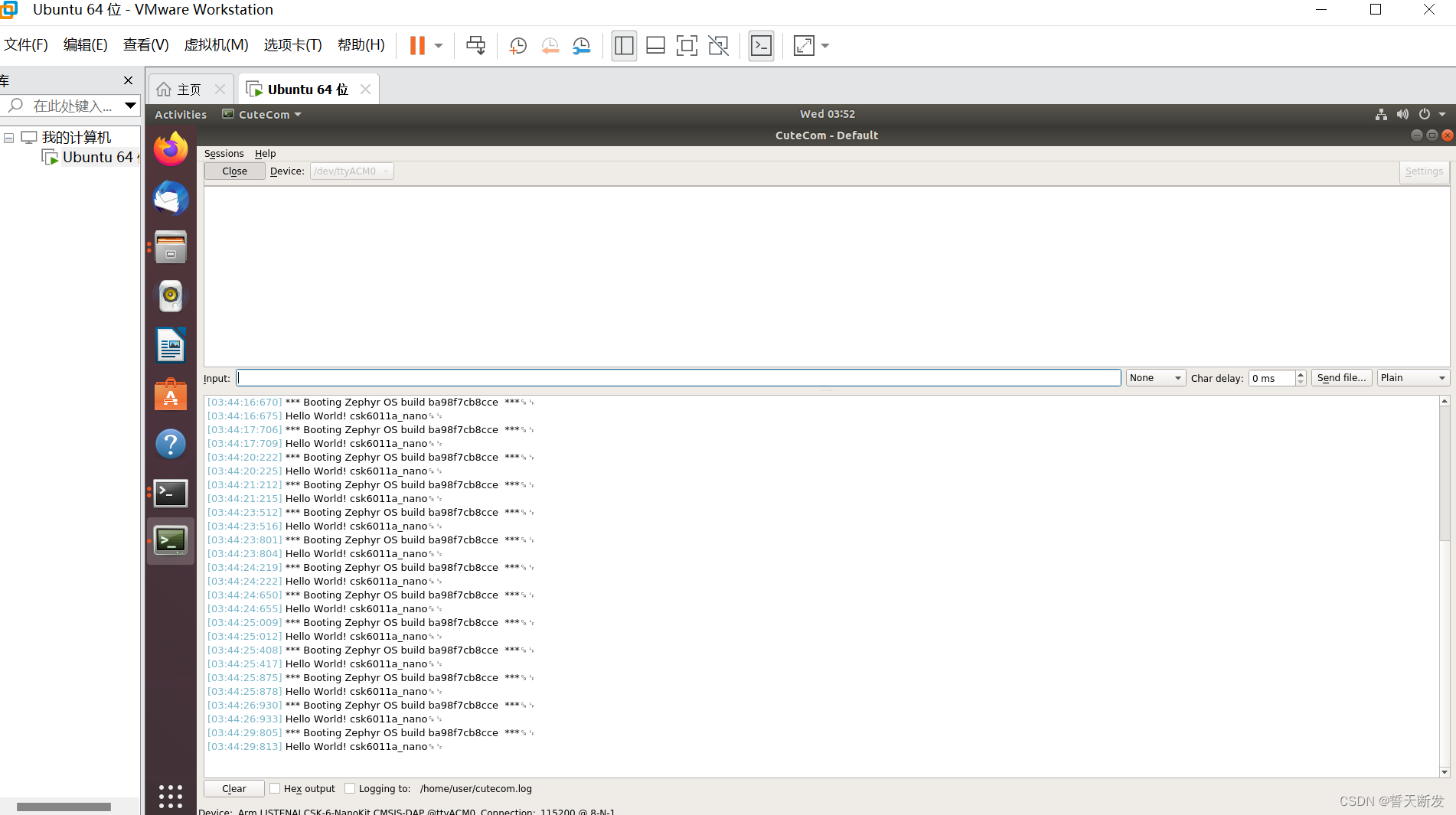Toggle the library sidebar view
Image resolution: width=1456 pixels, height=815 pixels.
point(624,46)
